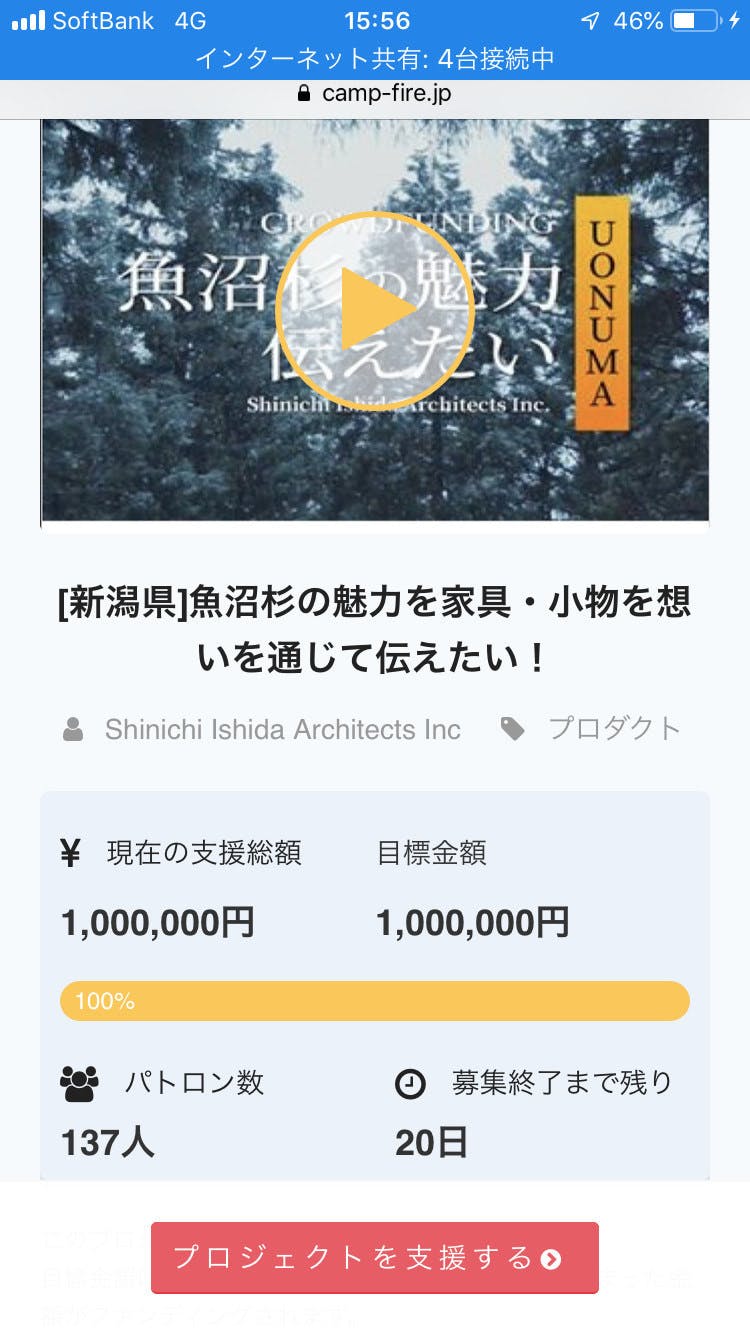The image size is (750, 1334).
Task: Tap the 目標金額 1,000,000円 amount
Action: point(472,922)
